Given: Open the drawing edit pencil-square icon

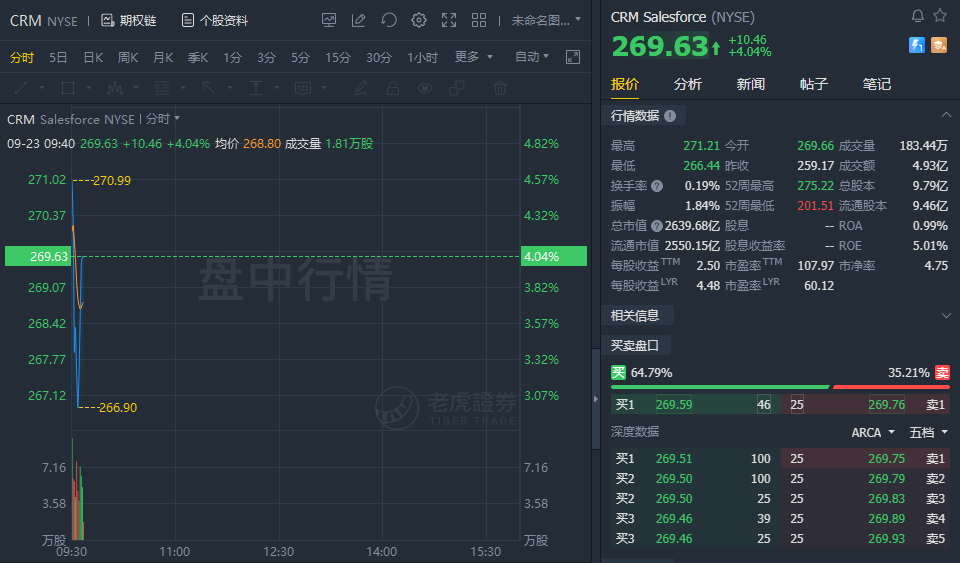Looking at the screenshot, I should [x=359, y=20].
